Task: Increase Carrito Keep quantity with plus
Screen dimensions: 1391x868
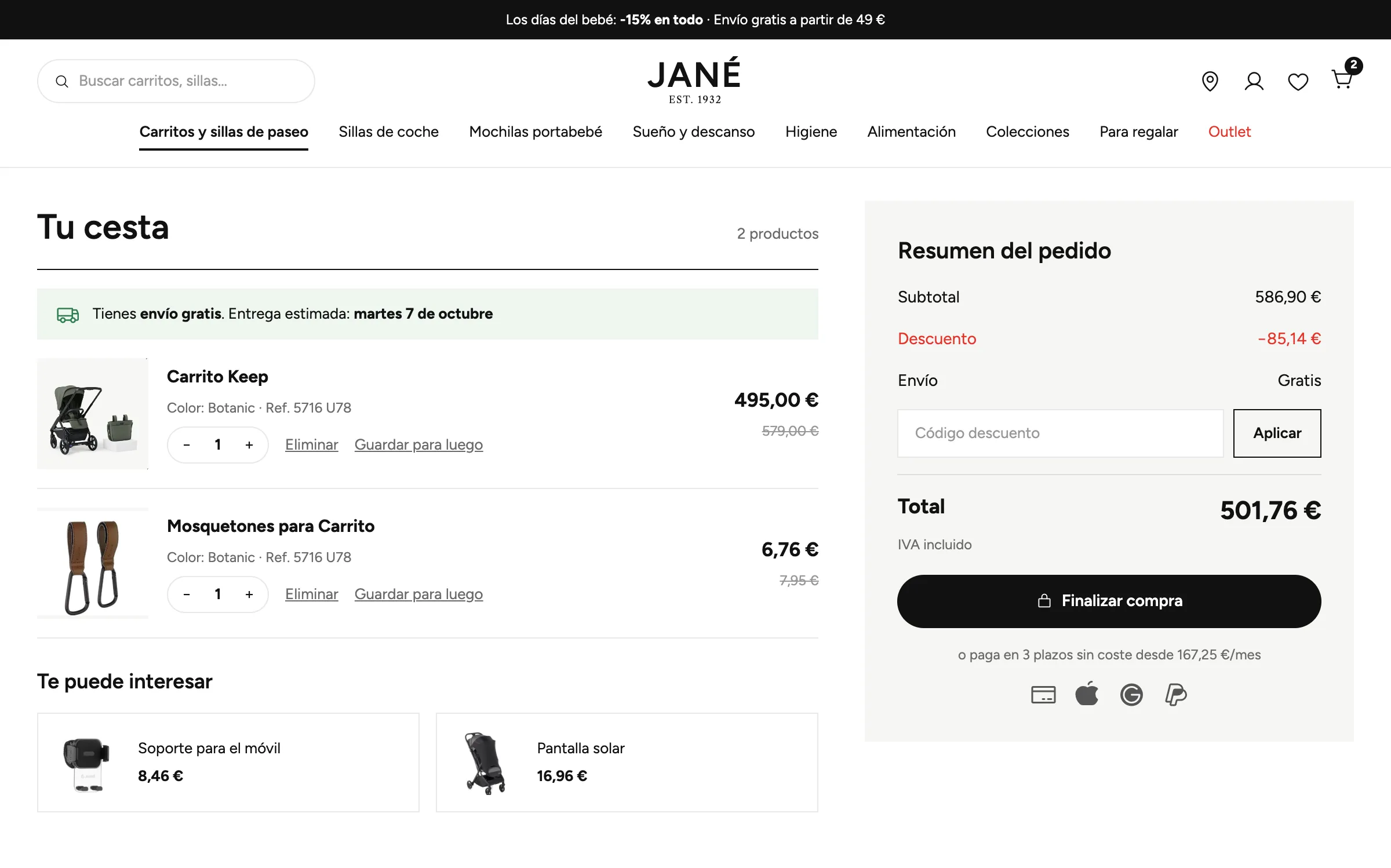Action: (249, 445)
